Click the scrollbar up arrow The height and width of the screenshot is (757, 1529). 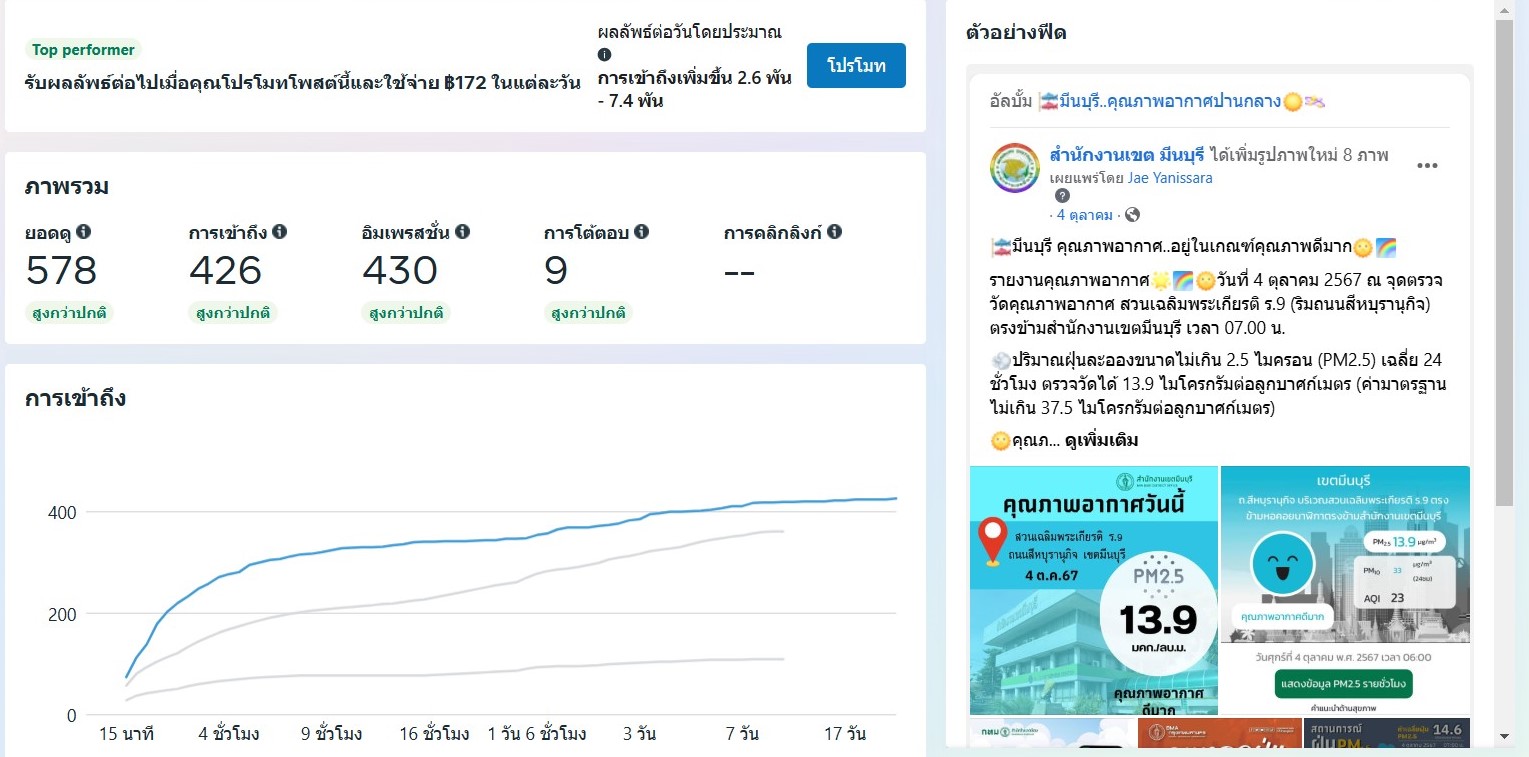click(1505, 10)
